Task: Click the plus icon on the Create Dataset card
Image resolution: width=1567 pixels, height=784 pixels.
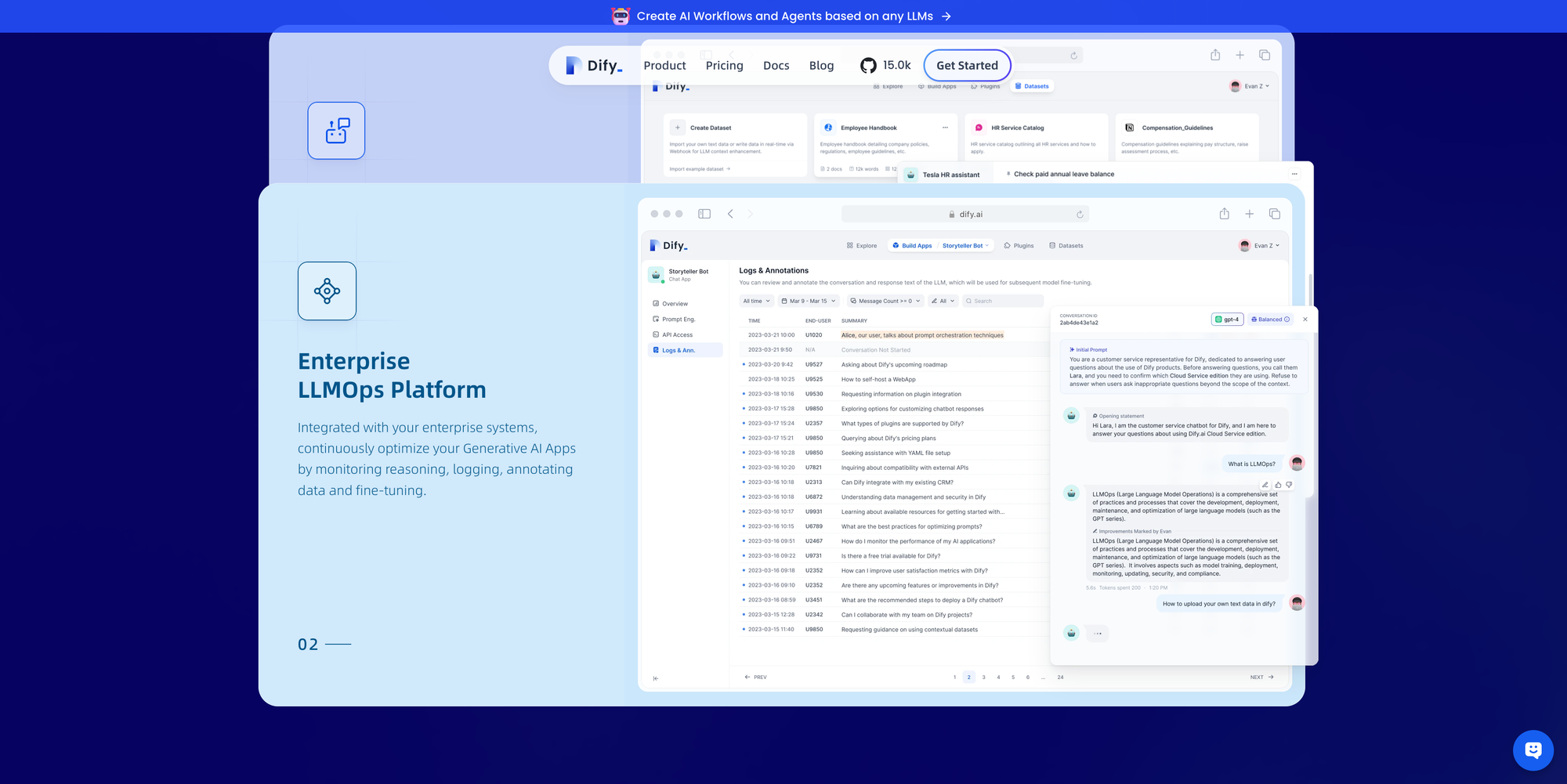Action: (x=678, y=128)
